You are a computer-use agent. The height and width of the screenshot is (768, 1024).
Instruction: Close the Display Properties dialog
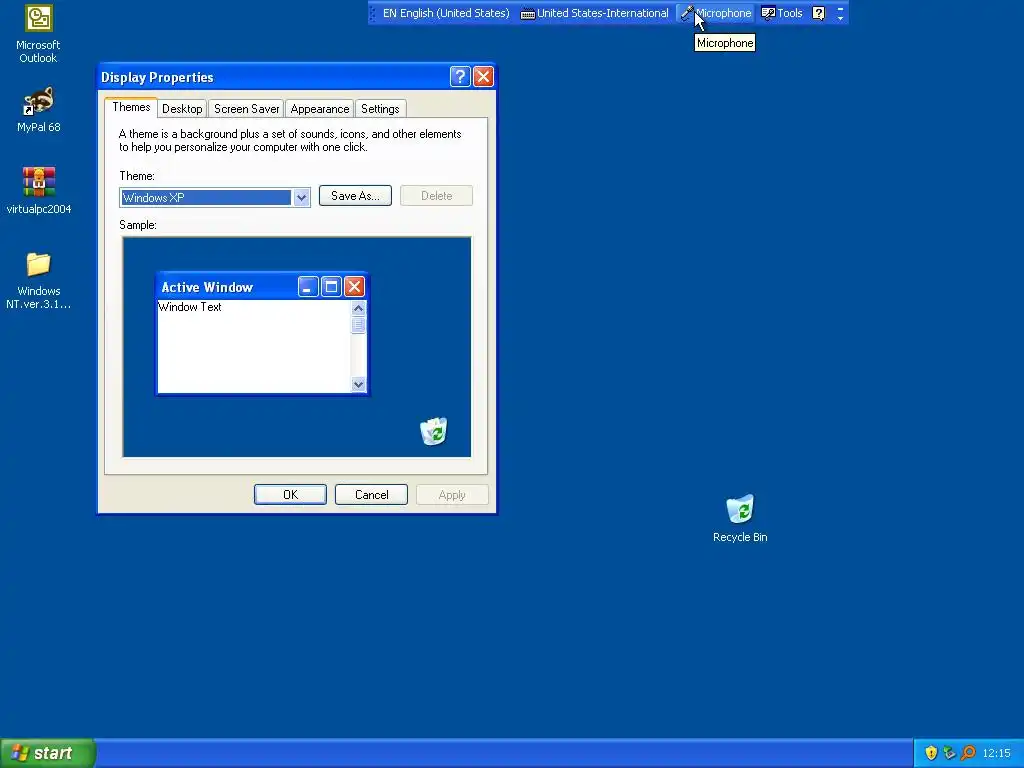coord(483,77)
